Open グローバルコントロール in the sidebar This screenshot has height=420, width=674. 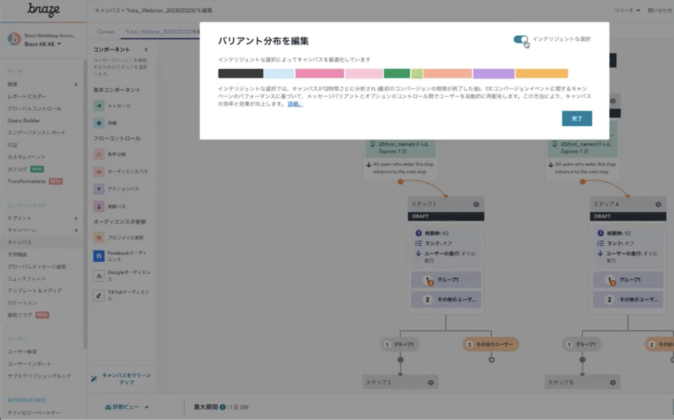pos(34,109)
